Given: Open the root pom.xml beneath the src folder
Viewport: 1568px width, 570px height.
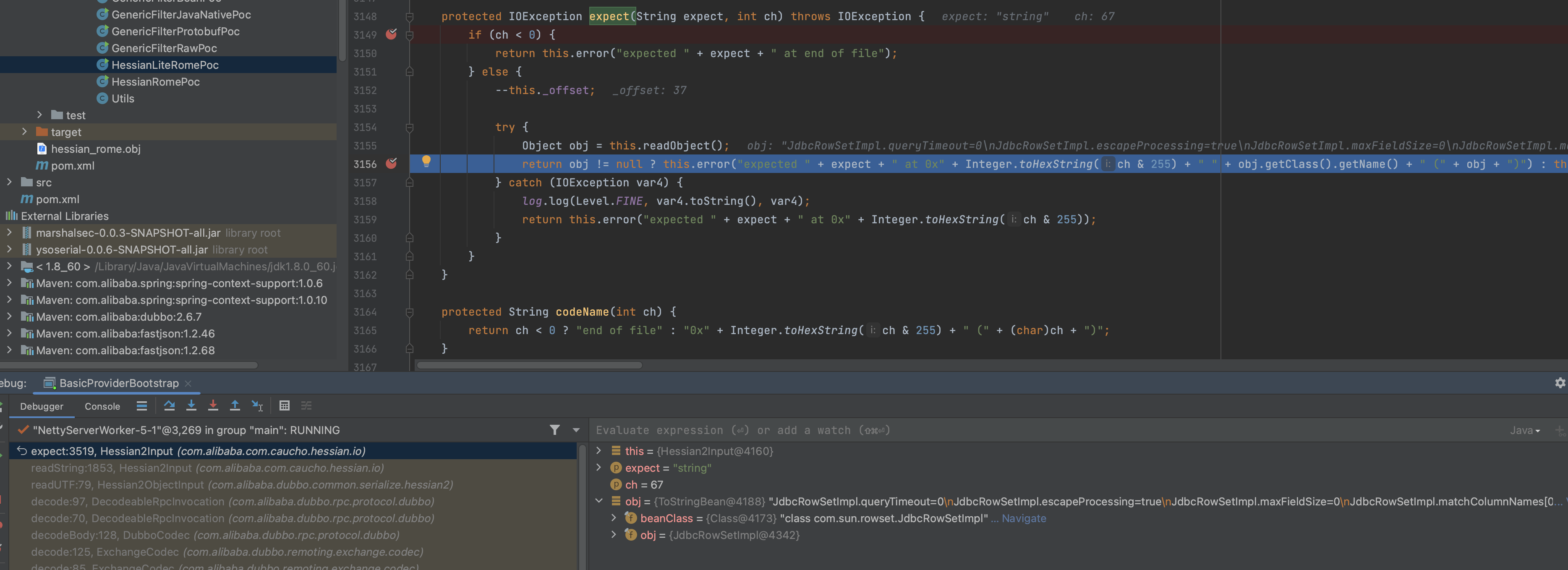Looking at the screenshot, I should tap(57, 199).
